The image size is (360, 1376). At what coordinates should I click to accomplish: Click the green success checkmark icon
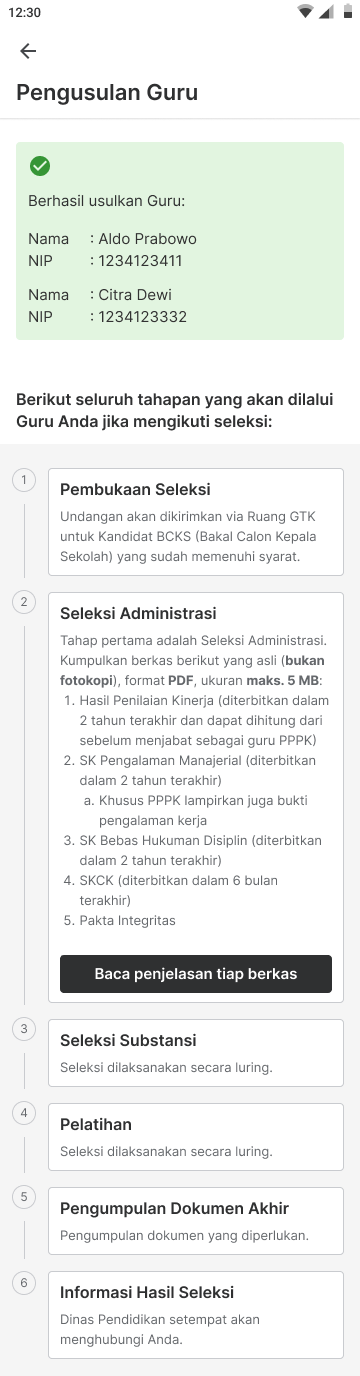[x=40, y=166]
